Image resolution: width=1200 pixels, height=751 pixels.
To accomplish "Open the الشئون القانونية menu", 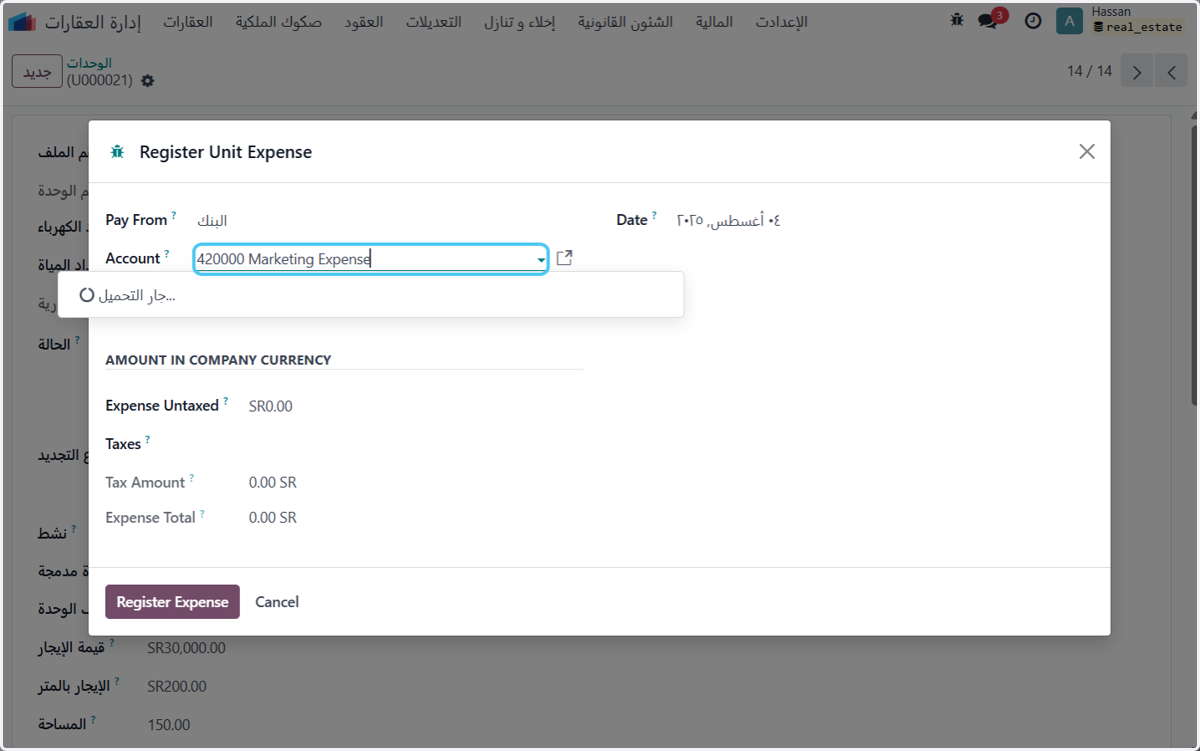I will (625, 21).
